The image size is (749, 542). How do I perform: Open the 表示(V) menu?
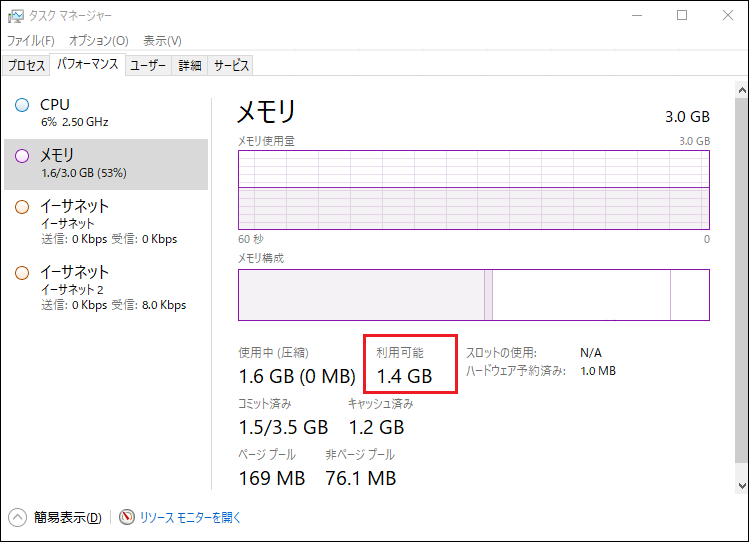point(162,41)
